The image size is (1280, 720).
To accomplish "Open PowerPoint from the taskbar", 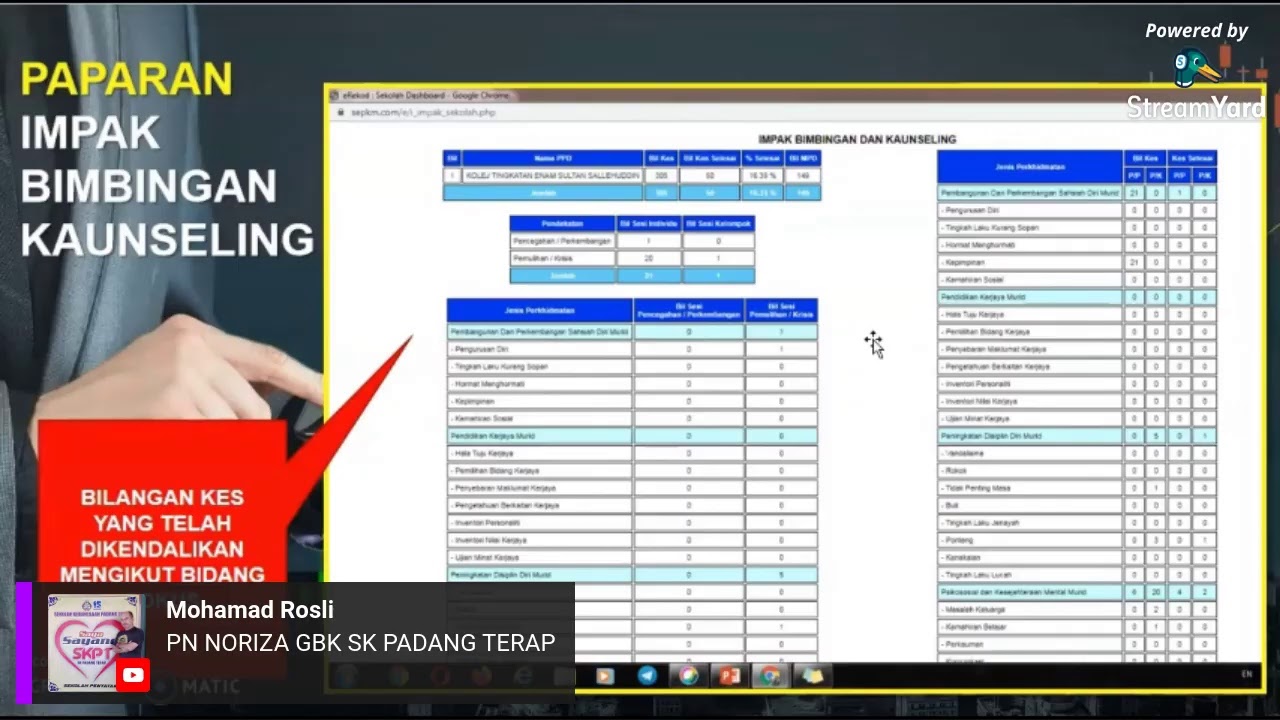I will pos(730,676).
